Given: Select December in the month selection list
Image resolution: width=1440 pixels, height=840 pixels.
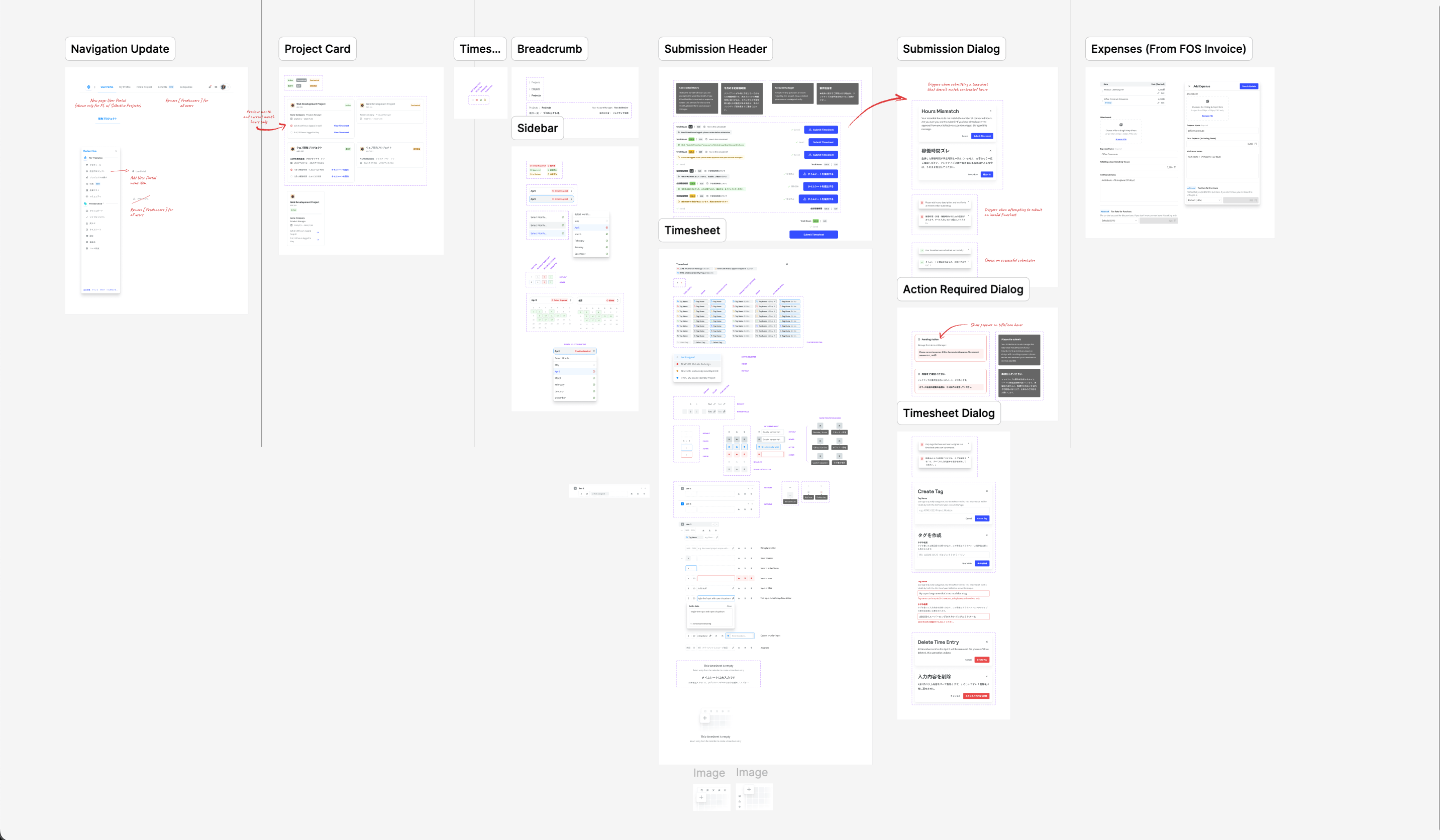Looking at the screenshot, I should pos(580,254).
